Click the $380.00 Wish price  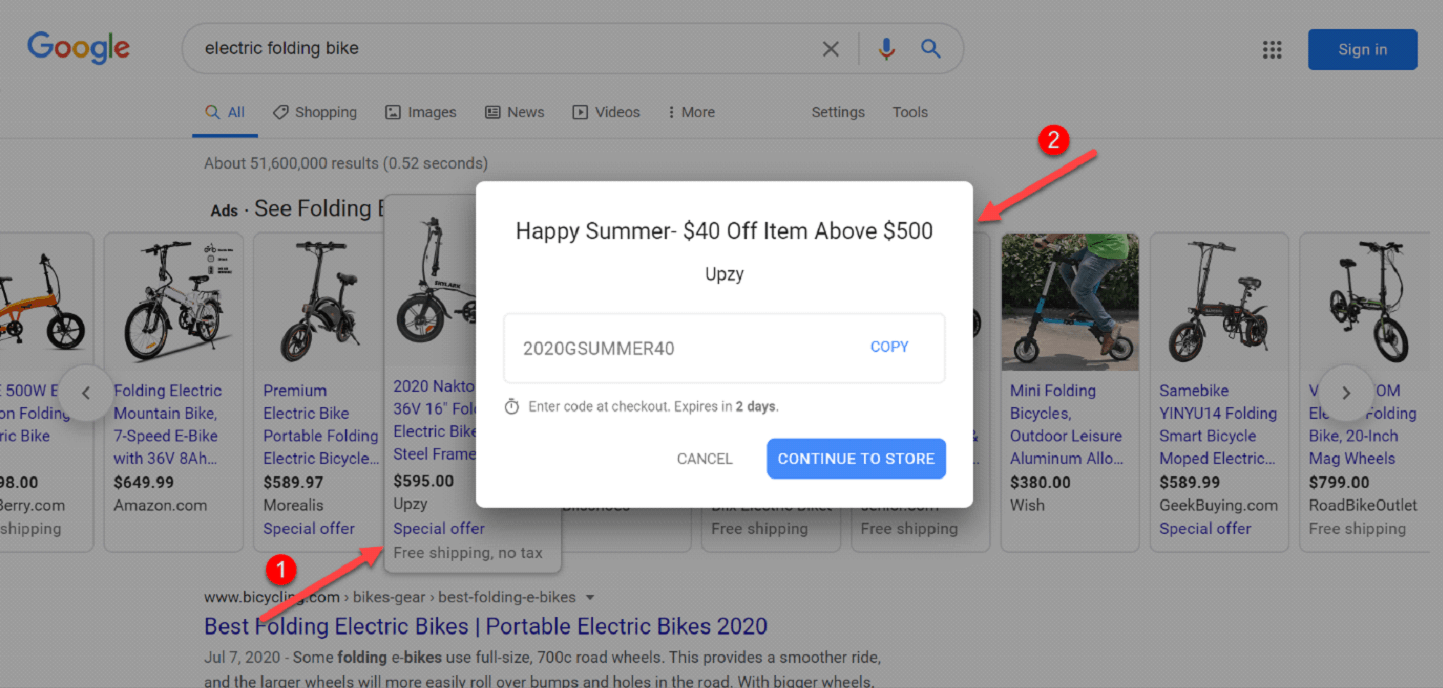1040,482
